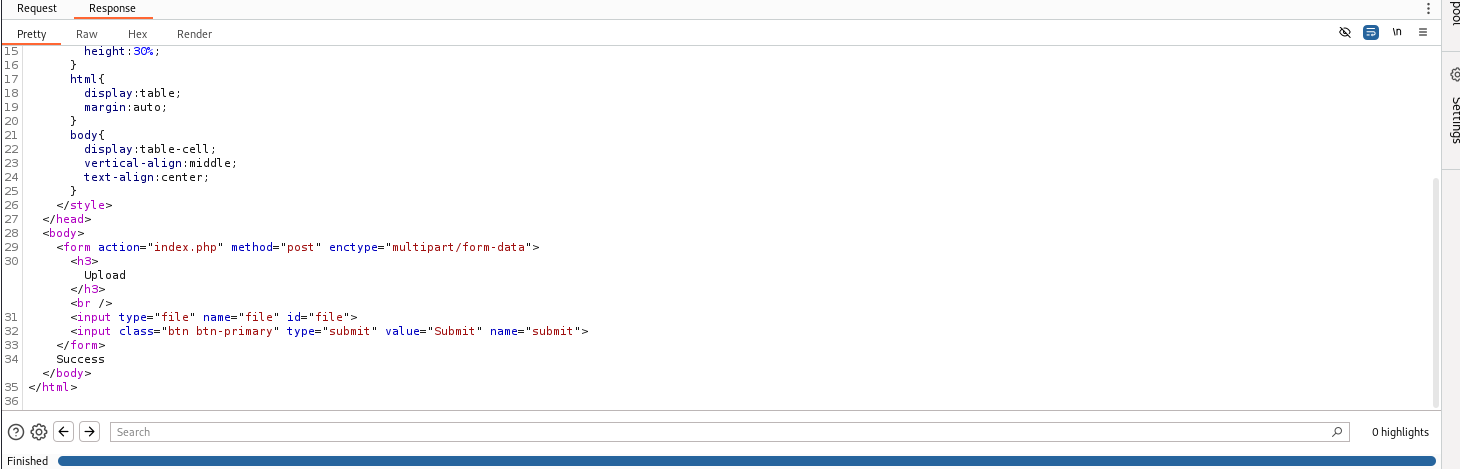The height and width of the screenshot is (469, 1460).
Task: Open the vertical three-dot options menu
Action: point(1428,8)
